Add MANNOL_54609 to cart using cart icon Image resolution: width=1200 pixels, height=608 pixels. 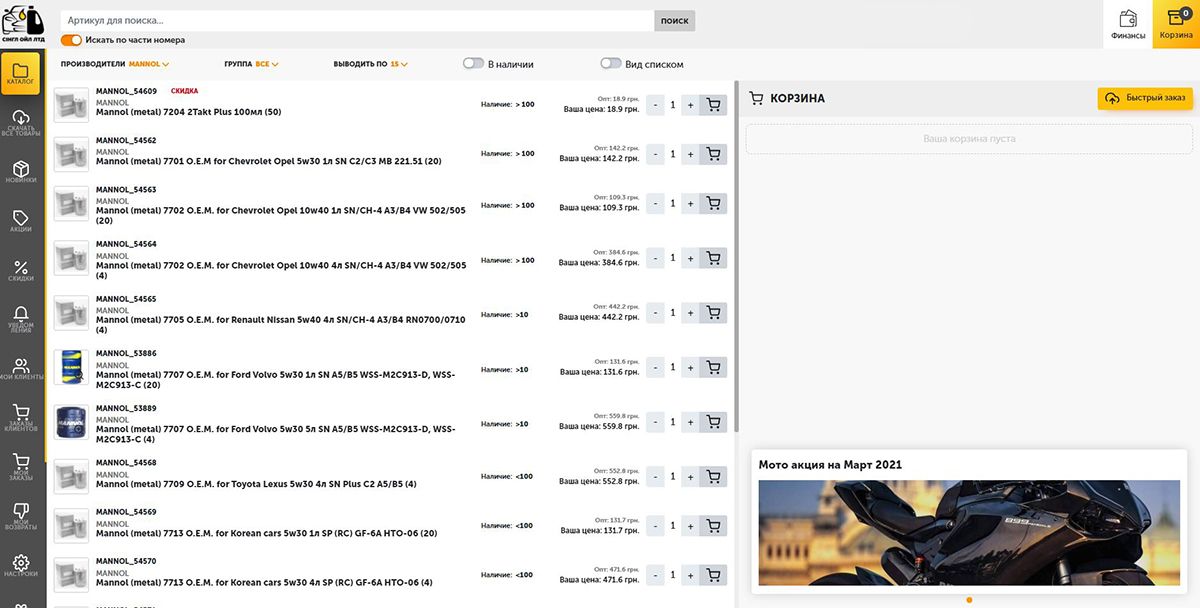(x=713, y=105)
